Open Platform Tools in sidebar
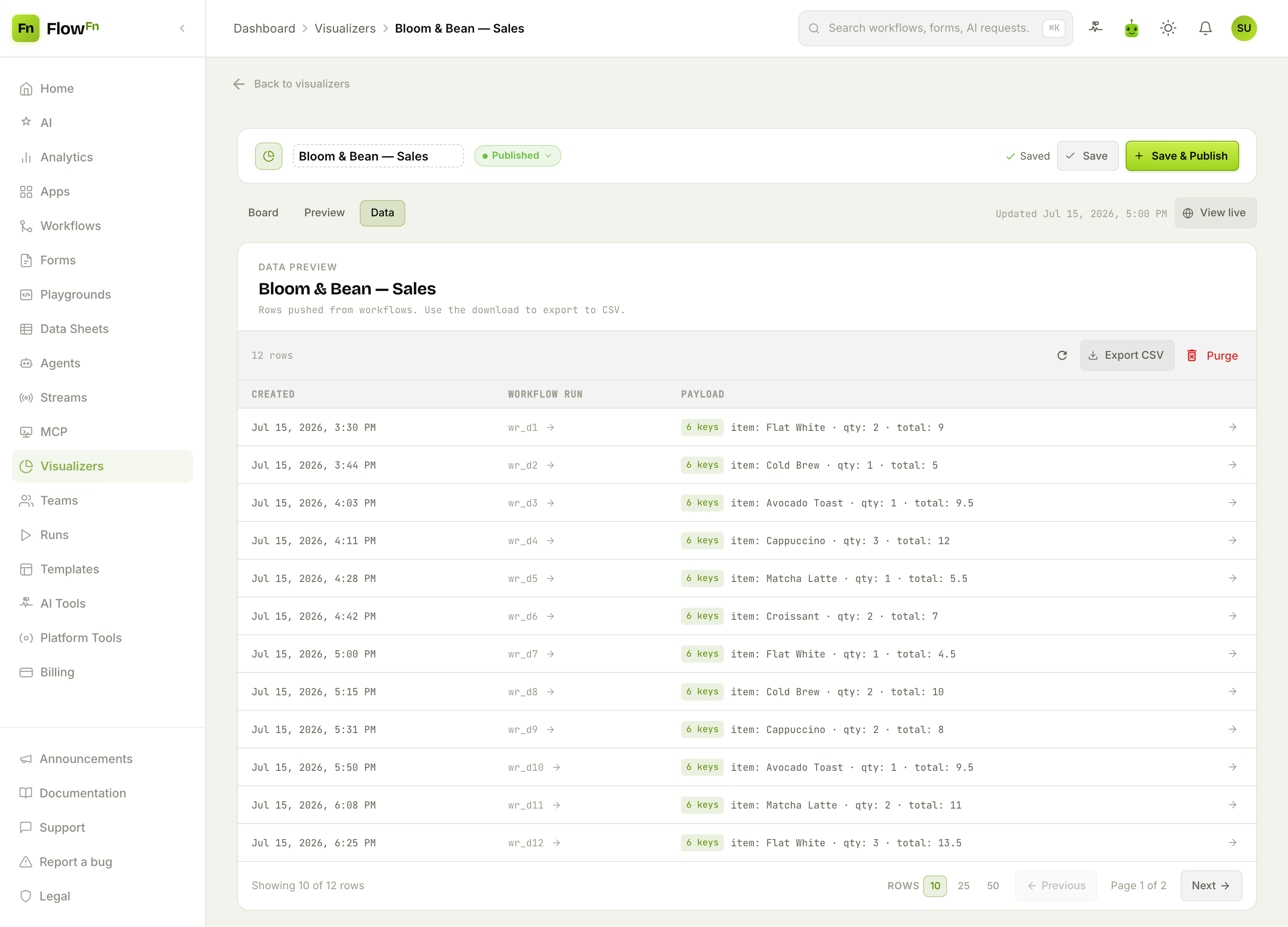1288x927 pixels. (x=102, y=638)
